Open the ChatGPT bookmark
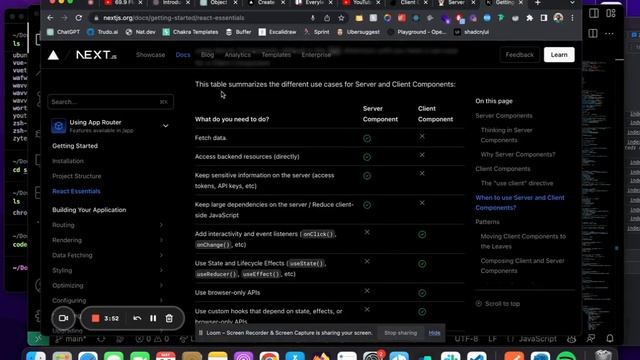Screen dimensions: 640x360 click(63, 32)
